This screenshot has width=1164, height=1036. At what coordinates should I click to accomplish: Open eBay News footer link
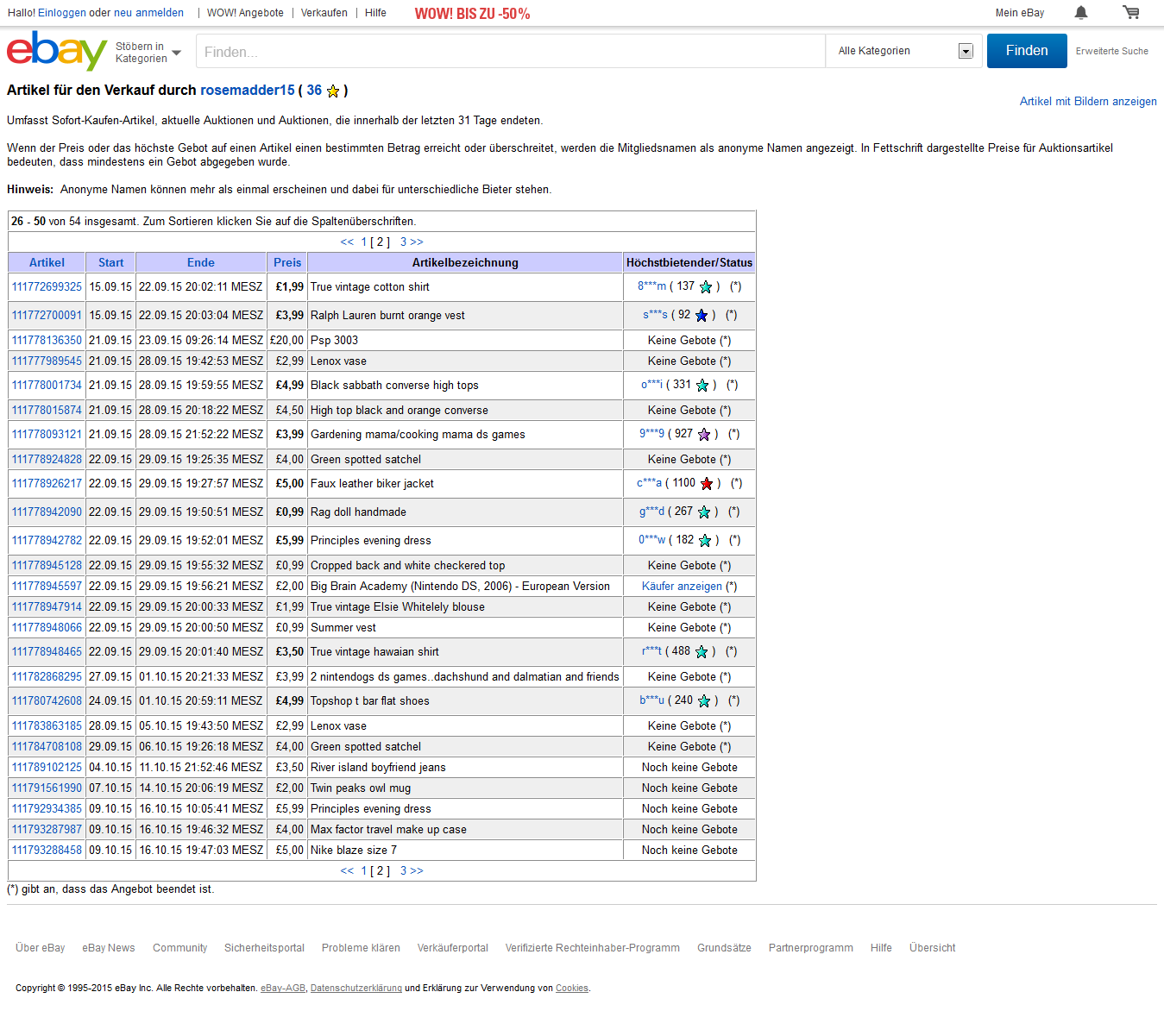pos(109,948)
